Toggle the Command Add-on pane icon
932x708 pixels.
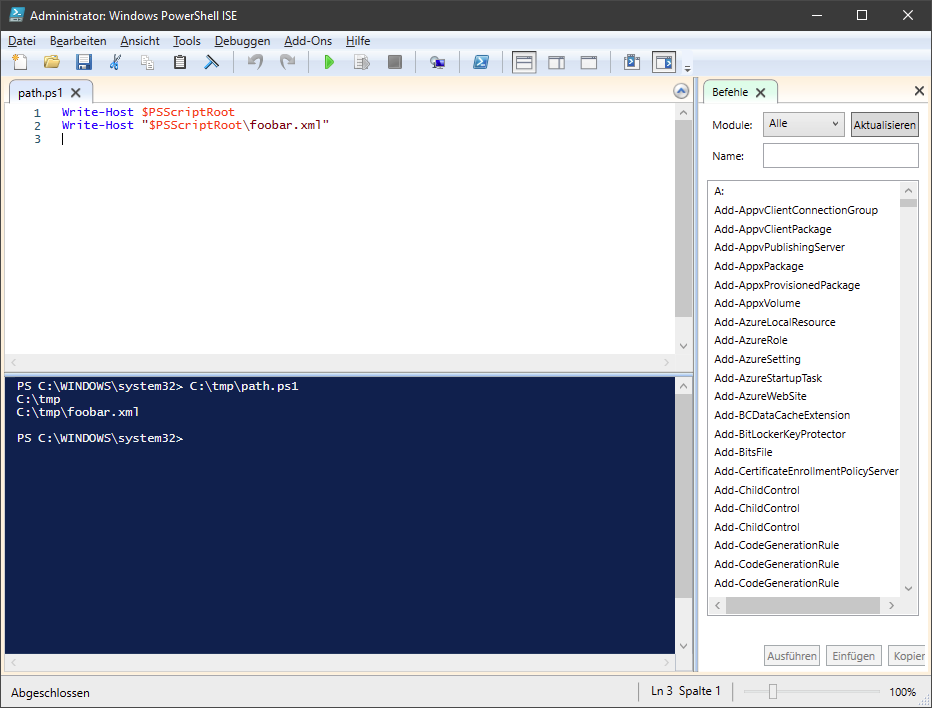click(x=664, y=62)
